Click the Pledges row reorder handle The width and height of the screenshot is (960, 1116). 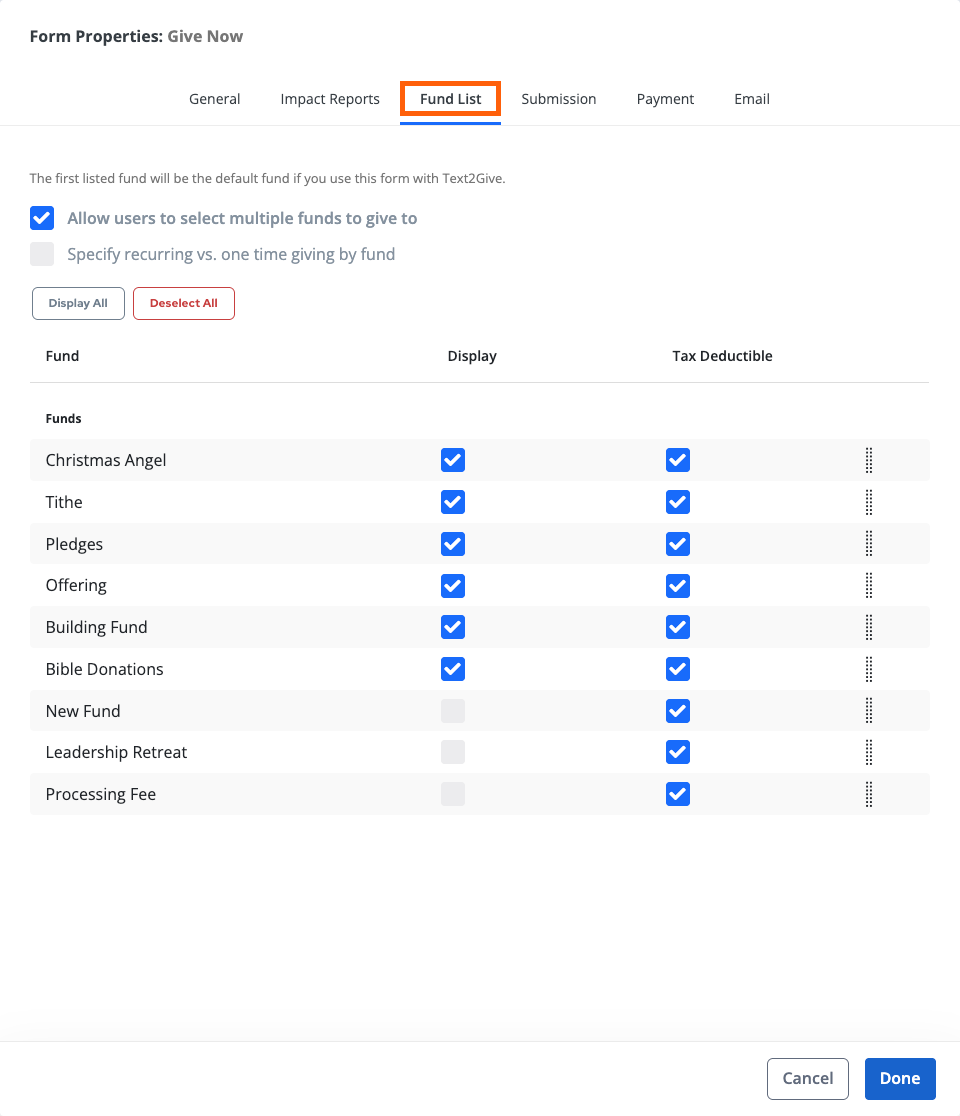tap(868, 544)
